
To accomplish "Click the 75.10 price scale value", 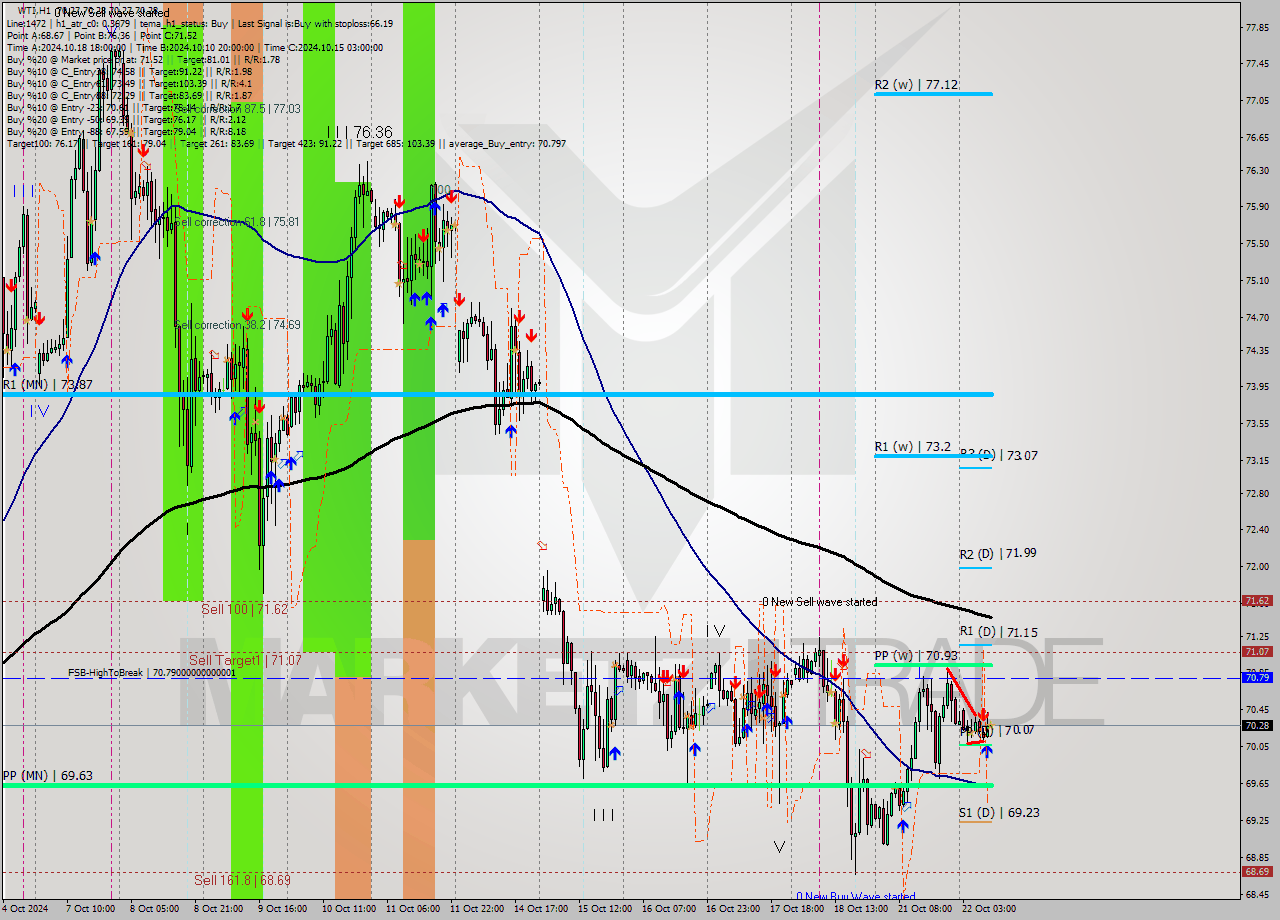I will [x=1256, y=281].
